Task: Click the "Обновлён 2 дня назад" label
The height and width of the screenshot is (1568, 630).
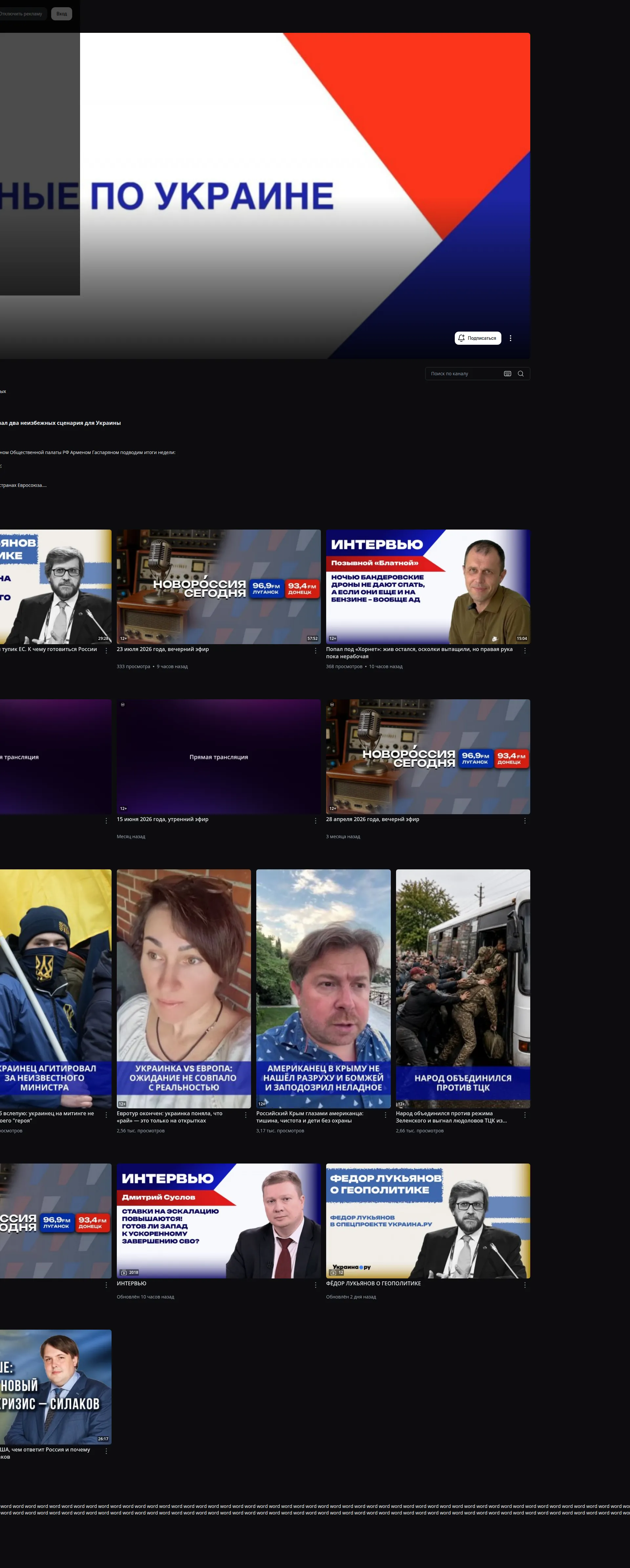Action: click(351, 1297)
